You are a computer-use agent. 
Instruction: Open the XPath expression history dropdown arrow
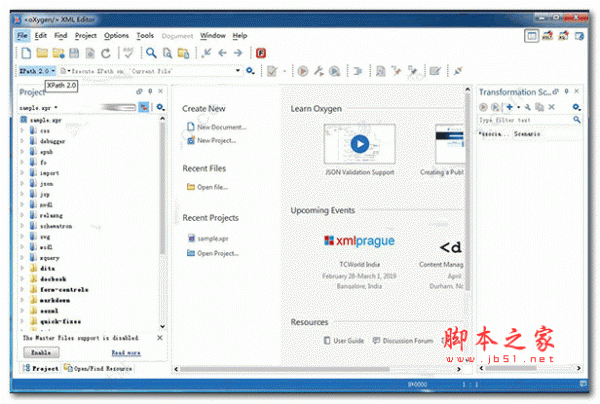pos(238,71)
